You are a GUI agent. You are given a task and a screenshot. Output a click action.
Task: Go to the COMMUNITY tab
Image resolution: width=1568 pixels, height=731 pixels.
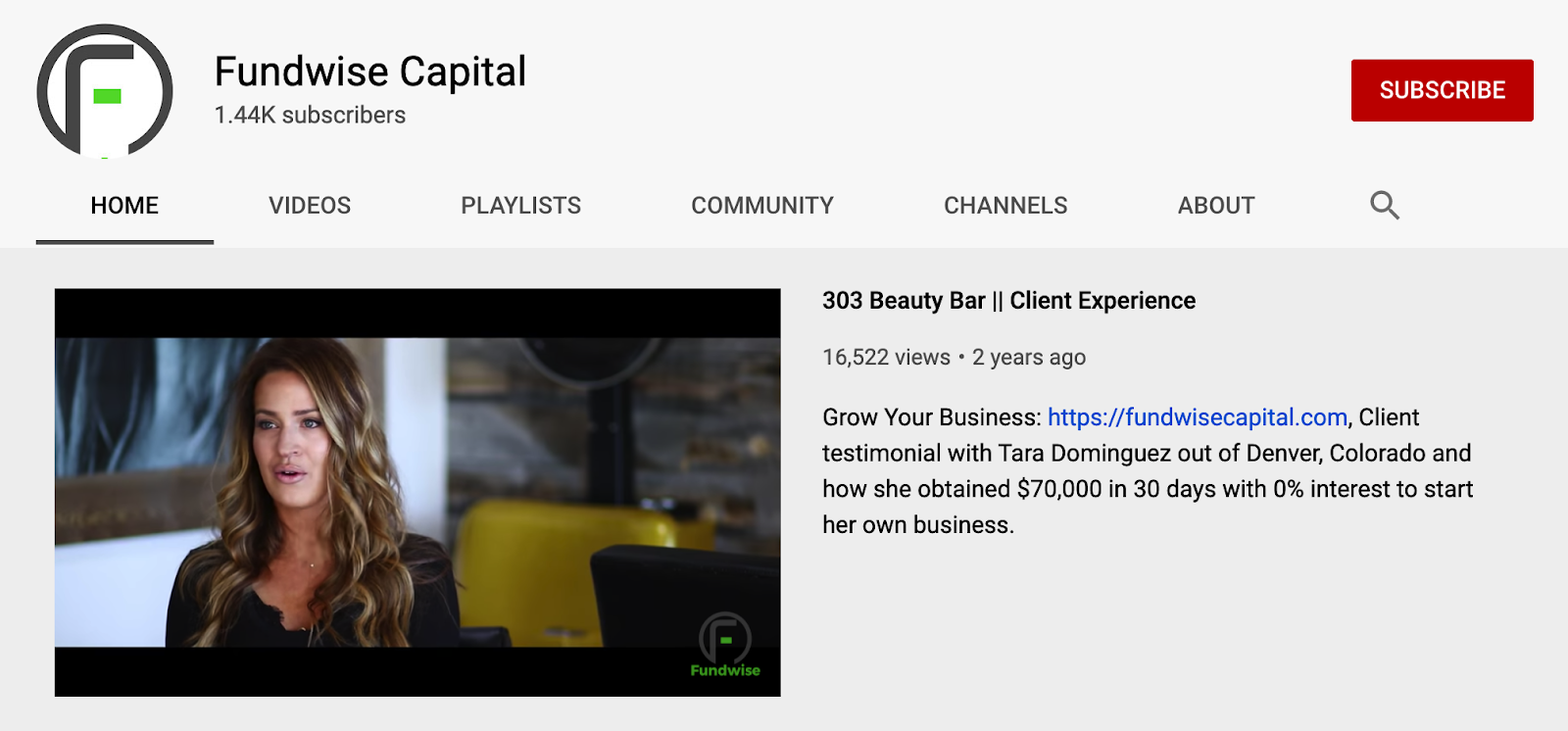pos(762,206)
